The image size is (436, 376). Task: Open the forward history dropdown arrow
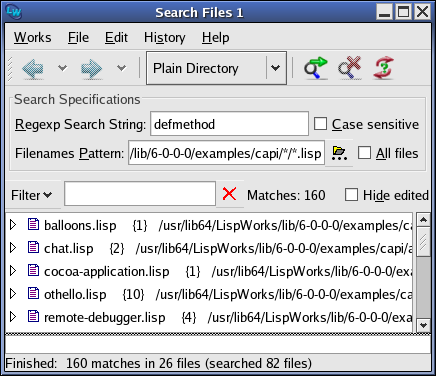[121, 68]
